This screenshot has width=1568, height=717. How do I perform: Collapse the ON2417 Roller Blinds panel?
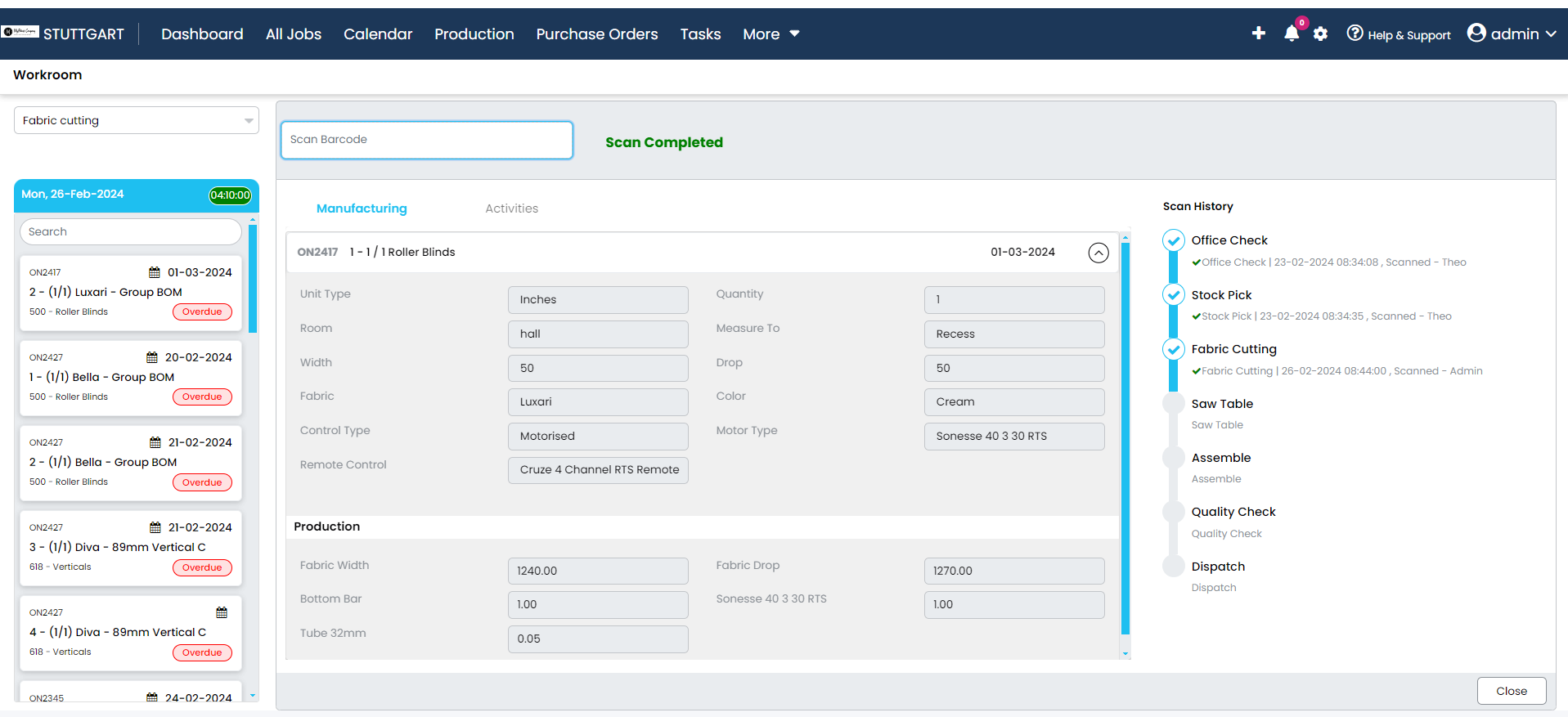(1098, 253)
